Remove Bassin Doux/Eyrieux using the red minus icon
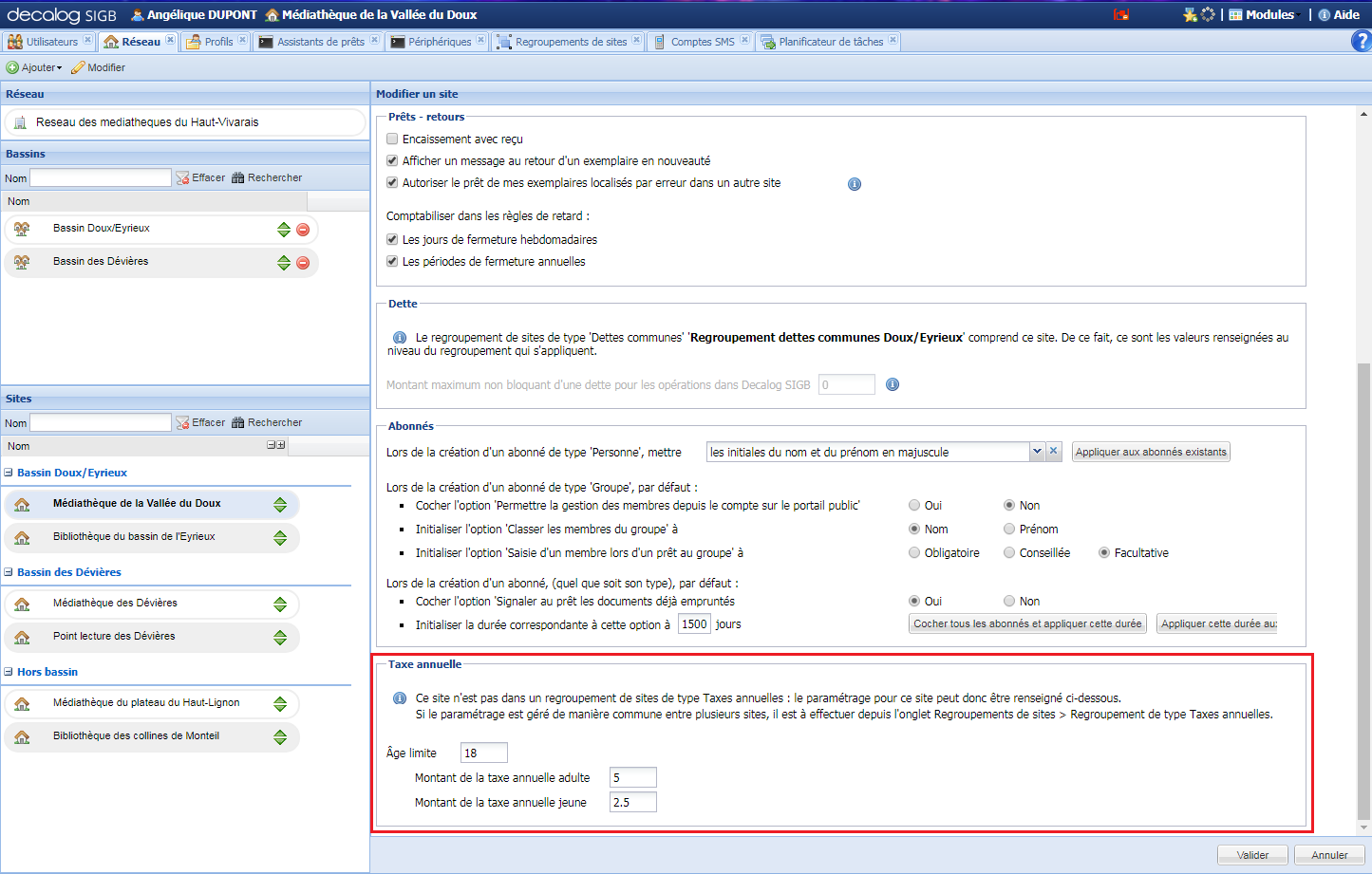Image resolution: width=1372 pixels, height=874 pixels. (302, 228)
